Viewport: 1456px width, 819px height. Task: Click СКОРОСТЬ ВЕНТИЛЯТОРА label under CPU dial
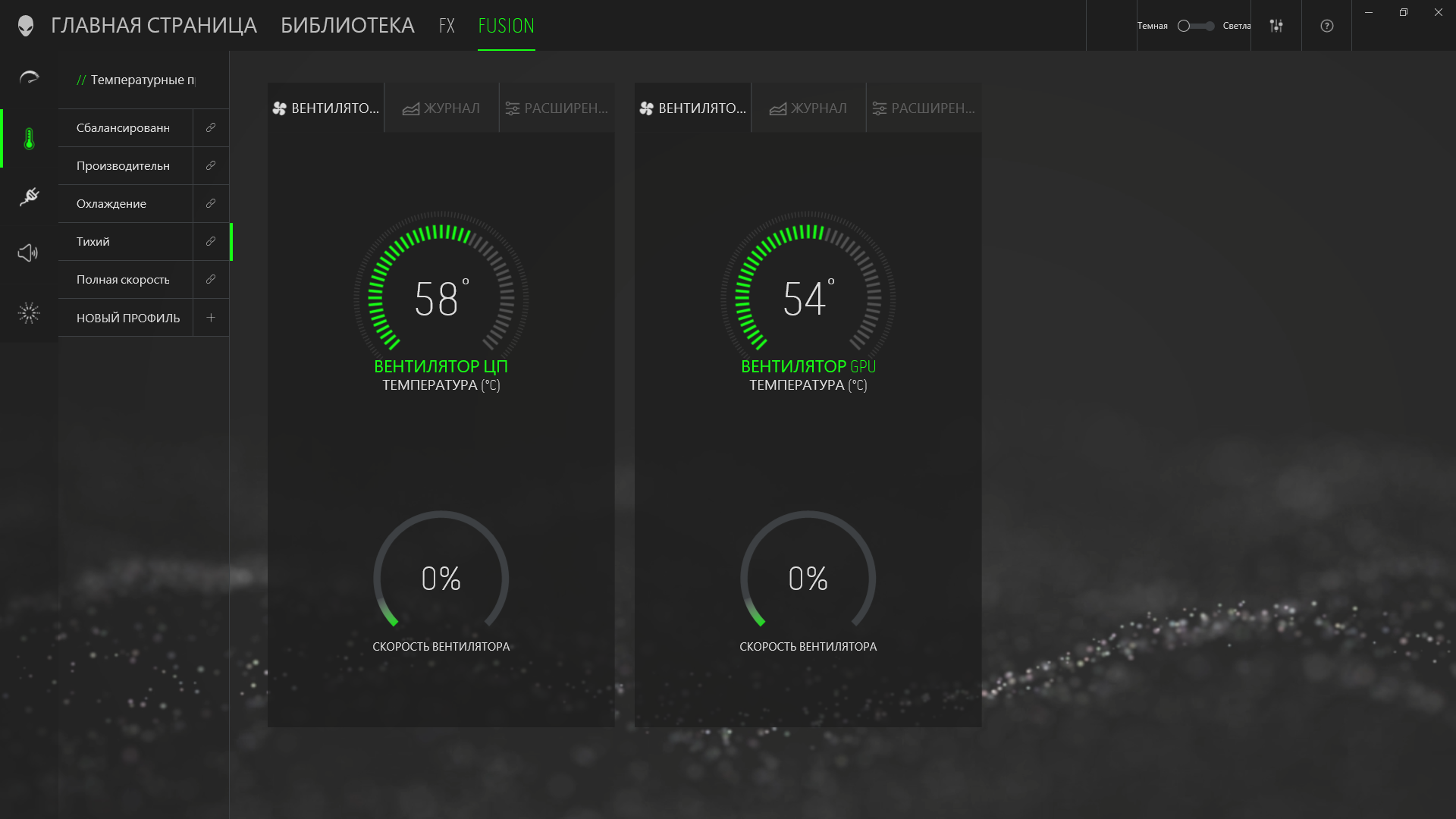coord(441,647)
